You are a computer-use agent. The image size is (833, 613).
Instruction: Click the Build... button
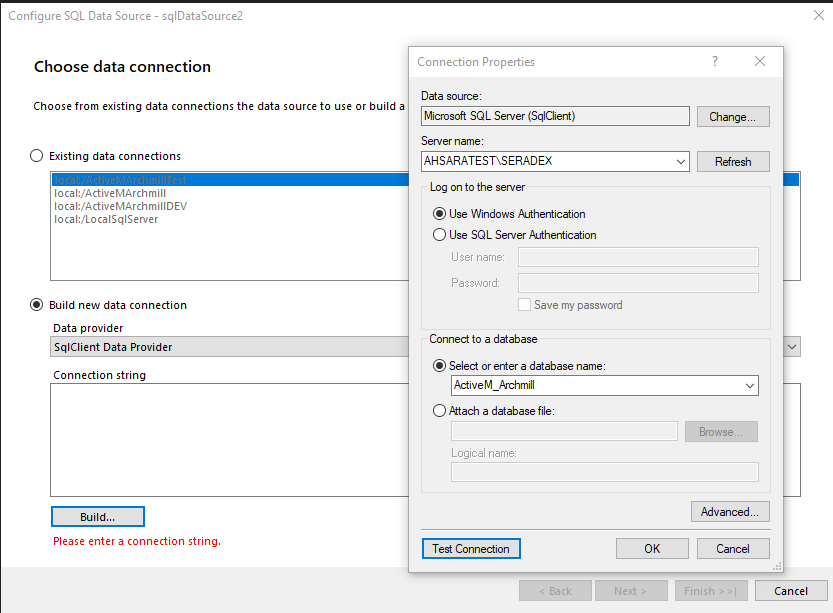[98, 517]
